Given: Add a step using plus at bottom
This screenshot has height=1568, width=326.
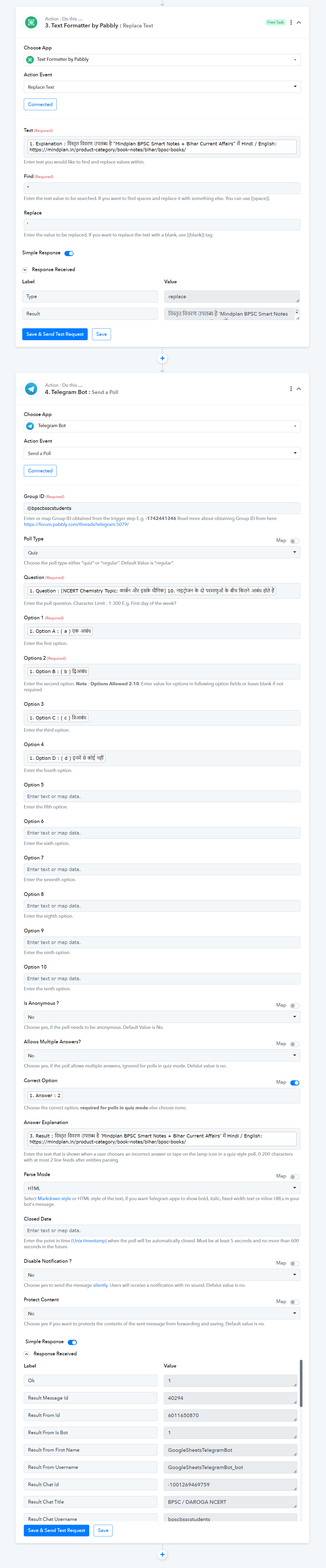Looking at the screenshot, I should click(x=162, y=1554).
